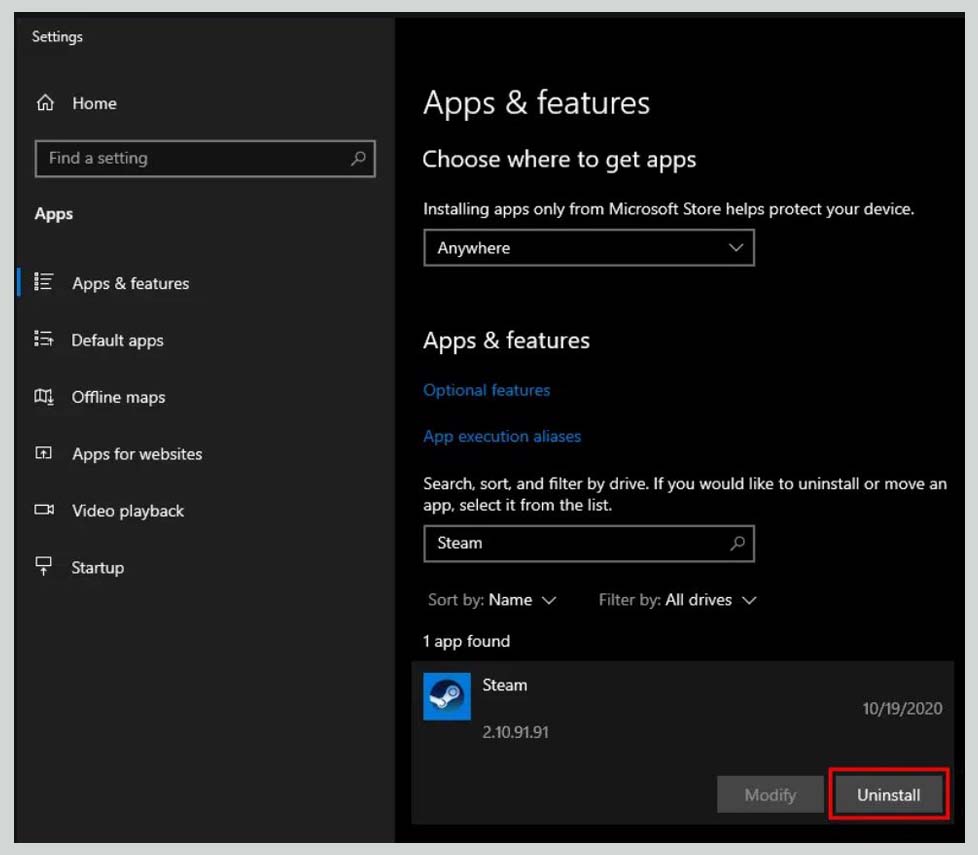Click the Home house icon

45,103
